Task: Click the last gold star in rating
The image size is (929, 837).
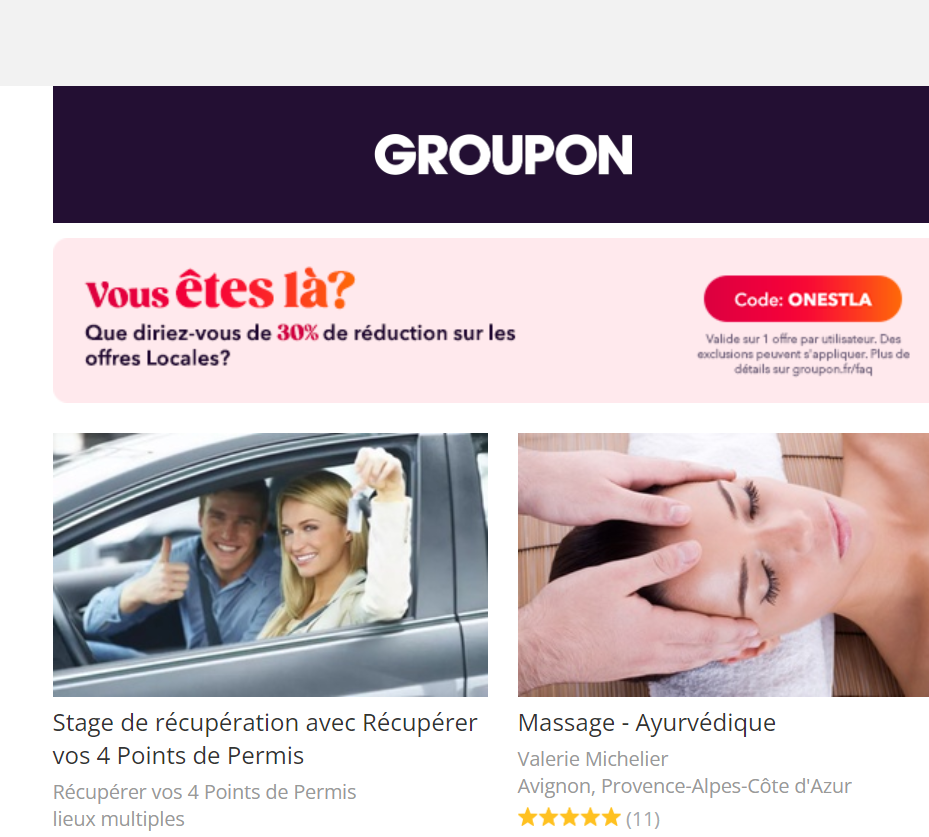Action: click(611, 818)
